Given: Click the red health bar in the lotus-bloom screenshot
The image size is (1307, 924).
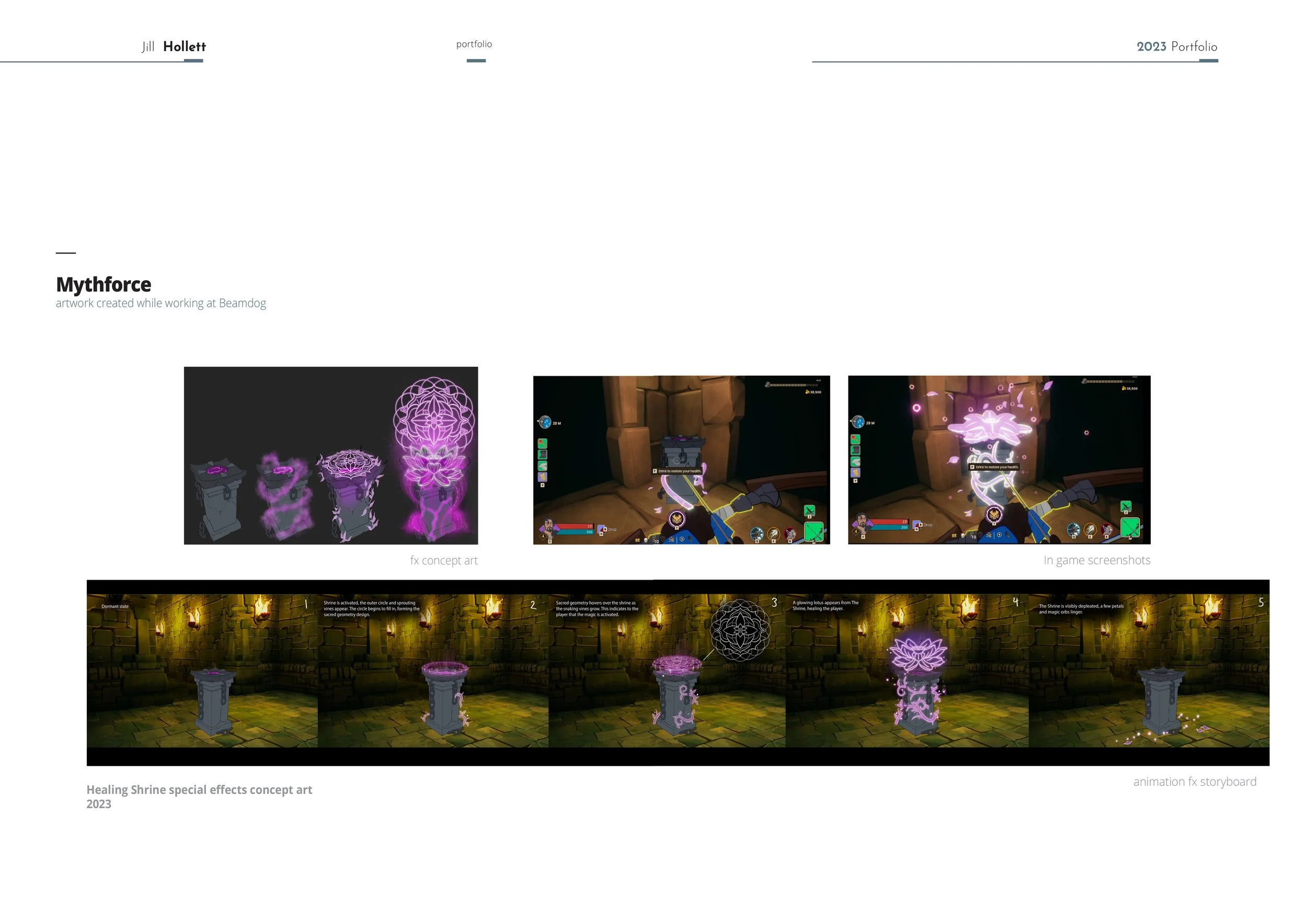Looking at the screenshot, I should pyautogui.click(x=889, y=521).
